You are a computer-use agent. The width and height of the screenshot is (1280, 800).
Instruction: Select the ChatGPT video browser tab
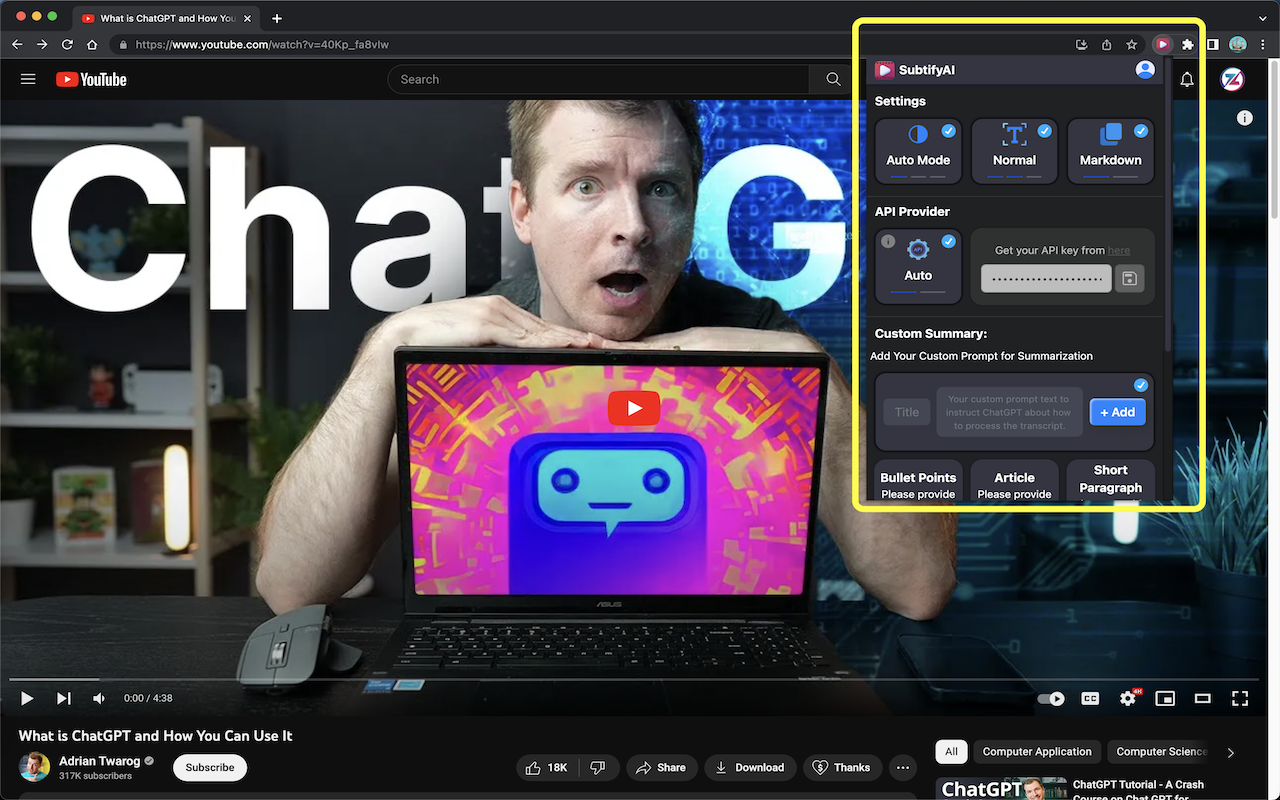pos(168,18)
